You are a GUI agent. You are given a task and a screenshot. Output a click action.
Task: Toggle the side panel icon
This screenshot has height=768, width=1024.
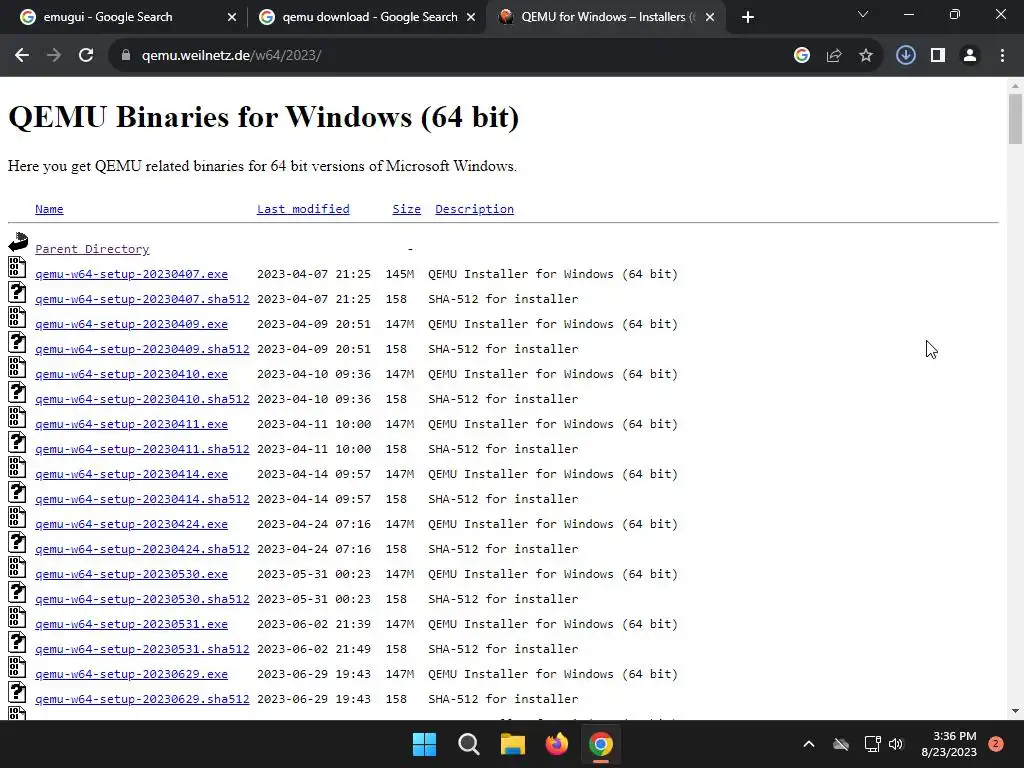(x=938, y=56)
